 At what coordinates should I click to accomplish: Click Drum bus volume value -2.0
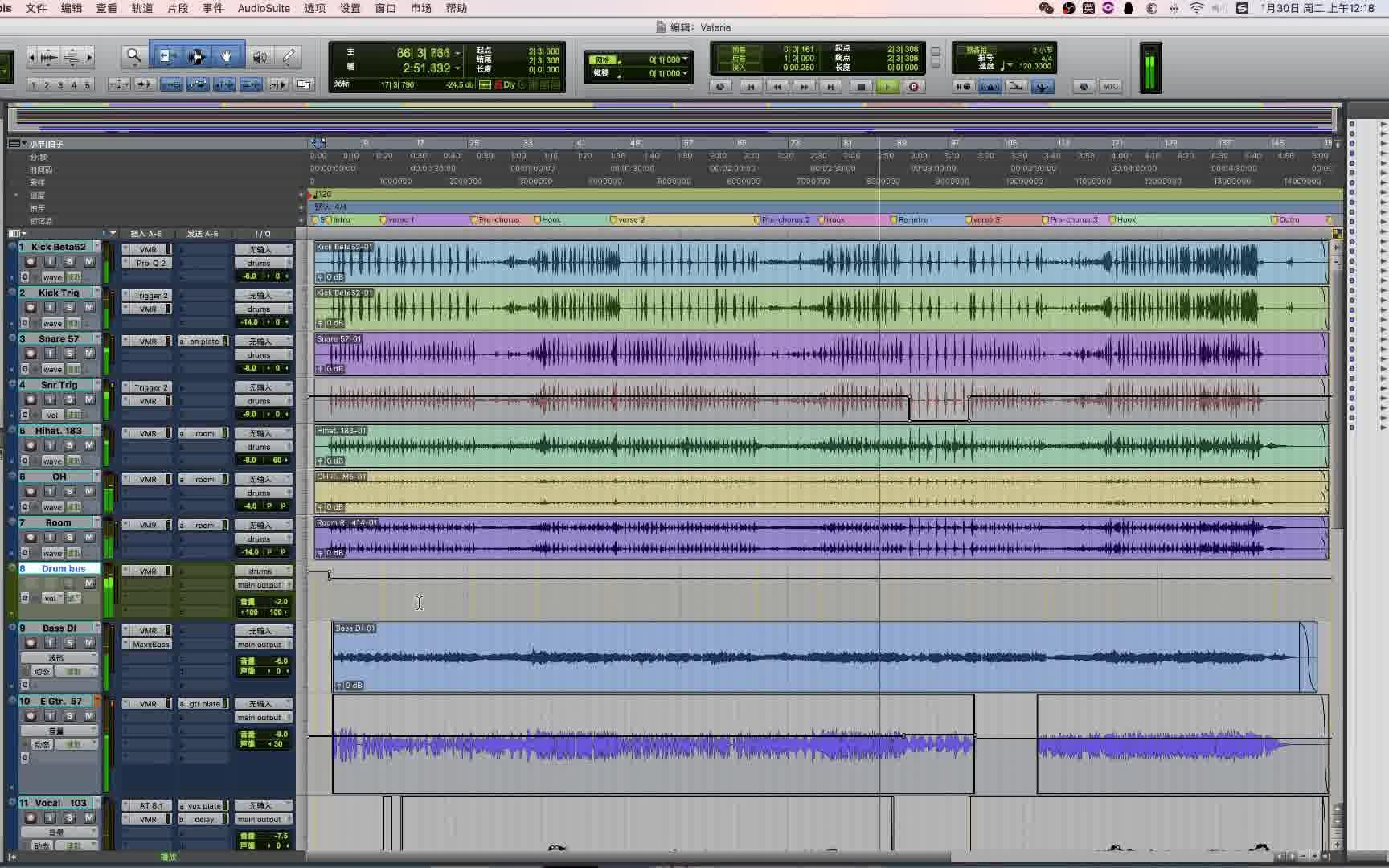280,601
